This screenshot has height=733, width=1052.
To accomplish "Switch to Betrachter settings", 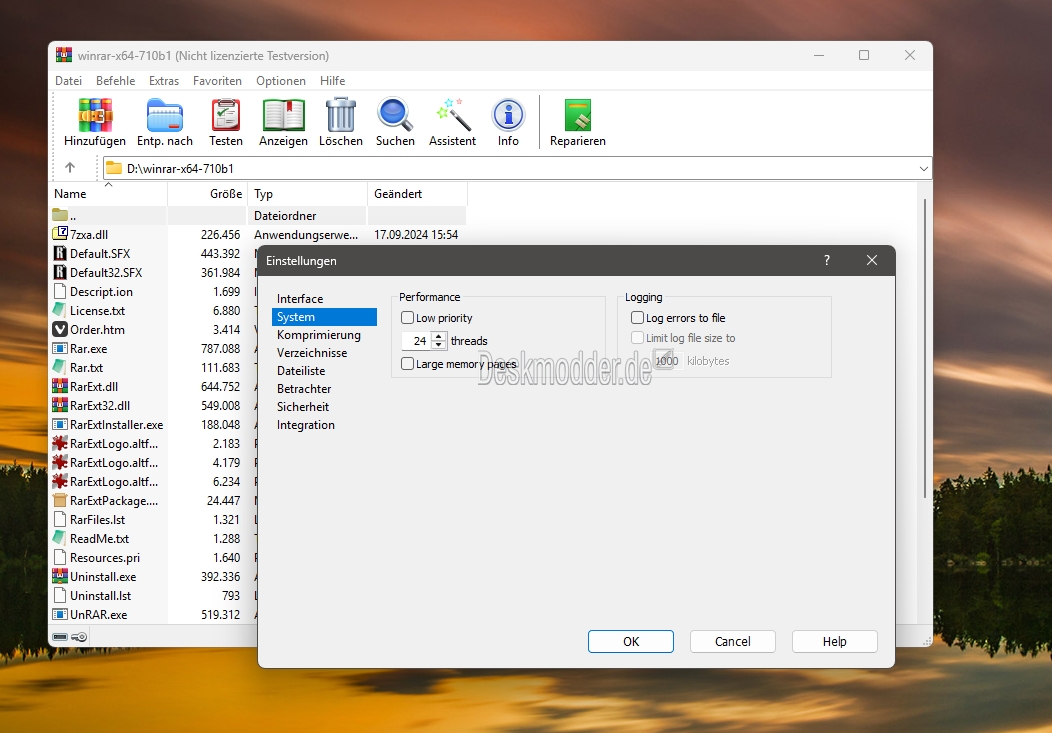I will click(324, 389).
